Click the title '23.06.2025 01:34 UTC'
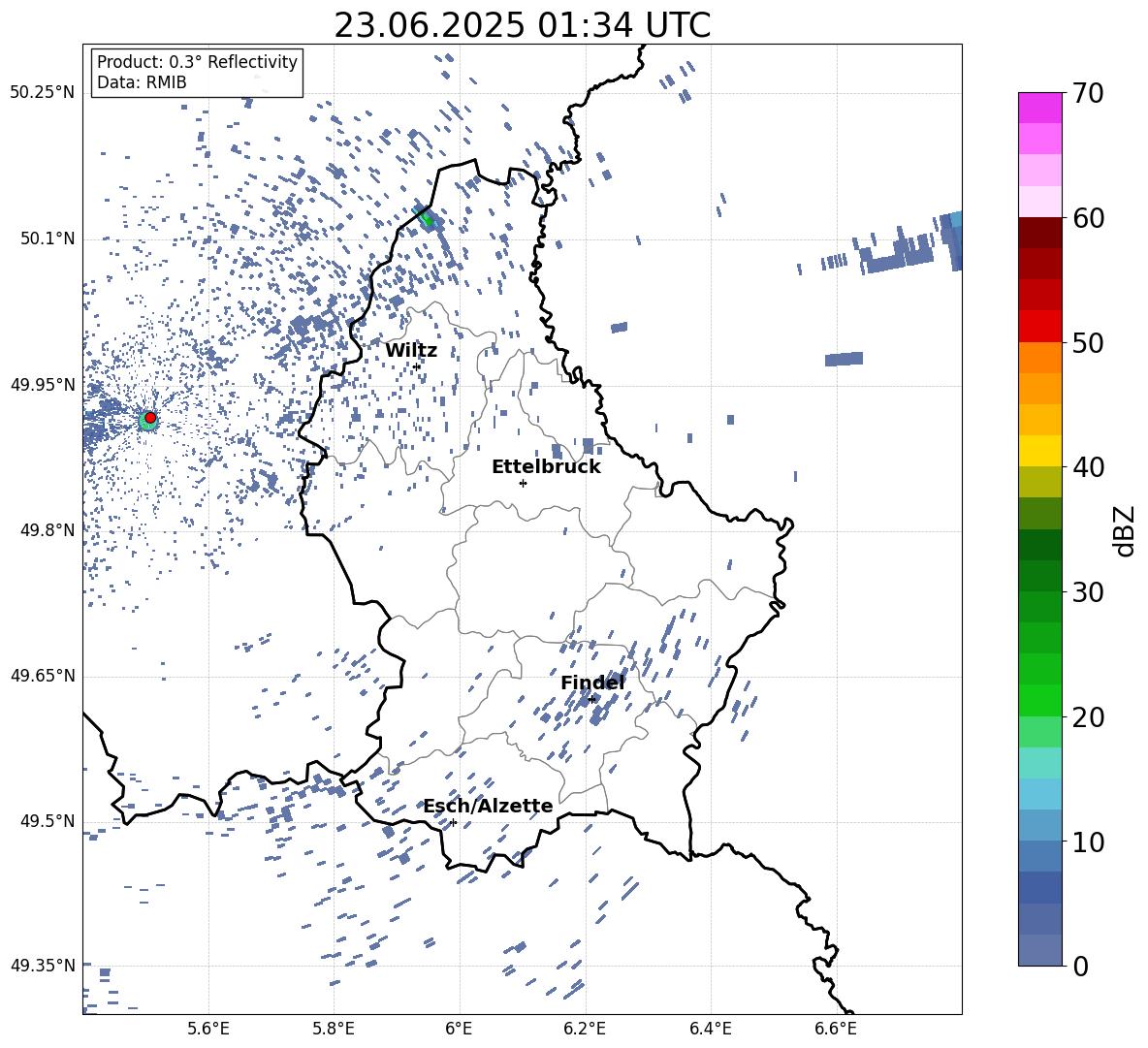Image resolution: width=1148 pixels, height=1048 pixels. 522,25
